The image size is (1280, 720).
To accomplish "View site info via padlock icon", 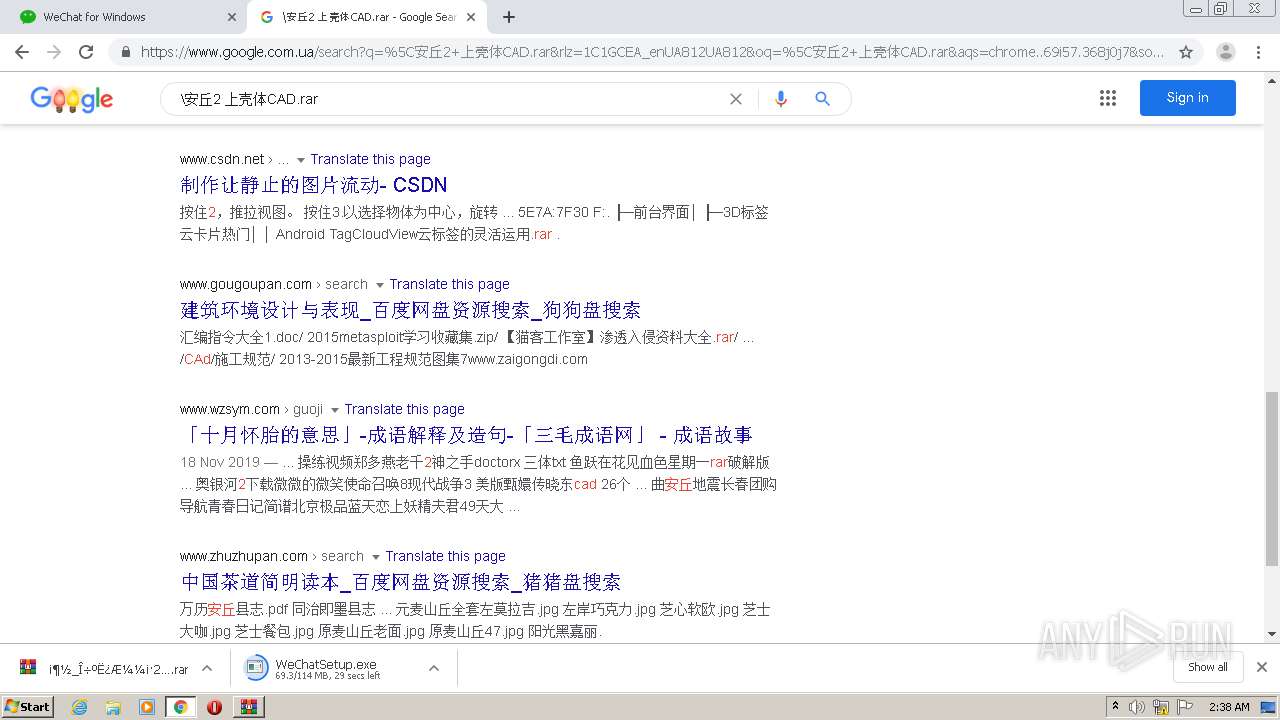I will [x=125, y=52].
